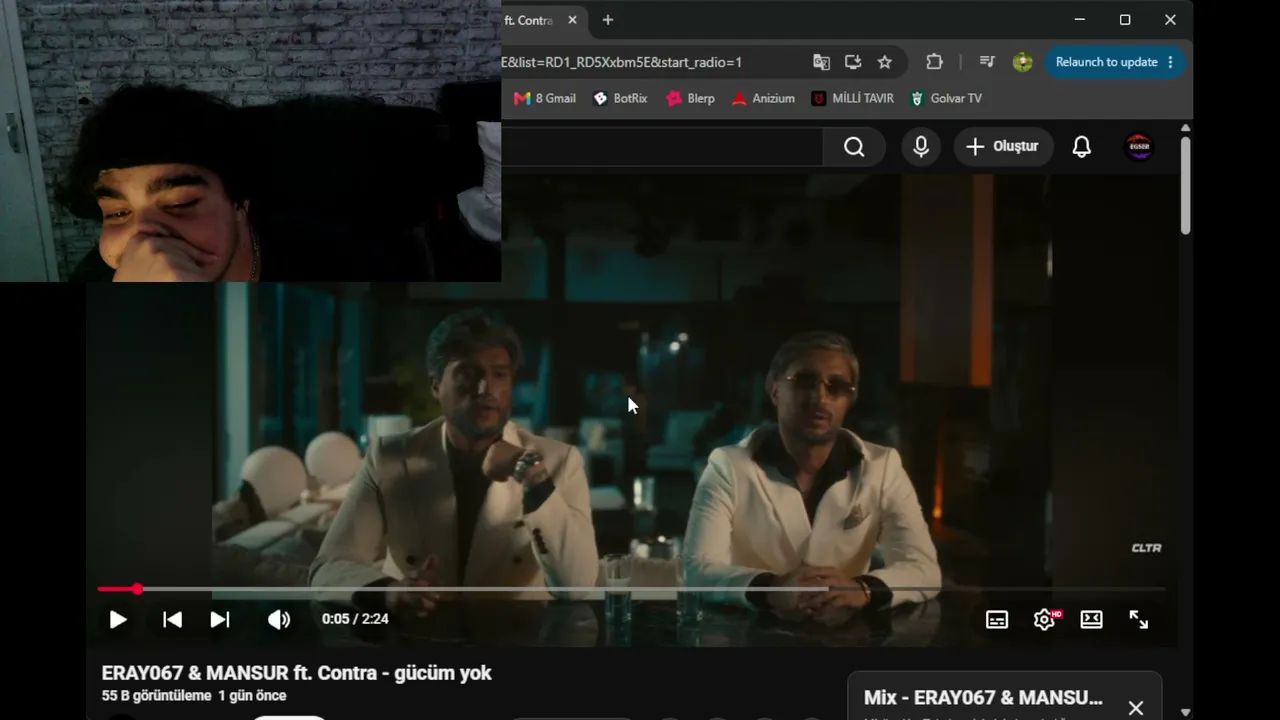
Task: Play the YouTube video
Action: 118,619
